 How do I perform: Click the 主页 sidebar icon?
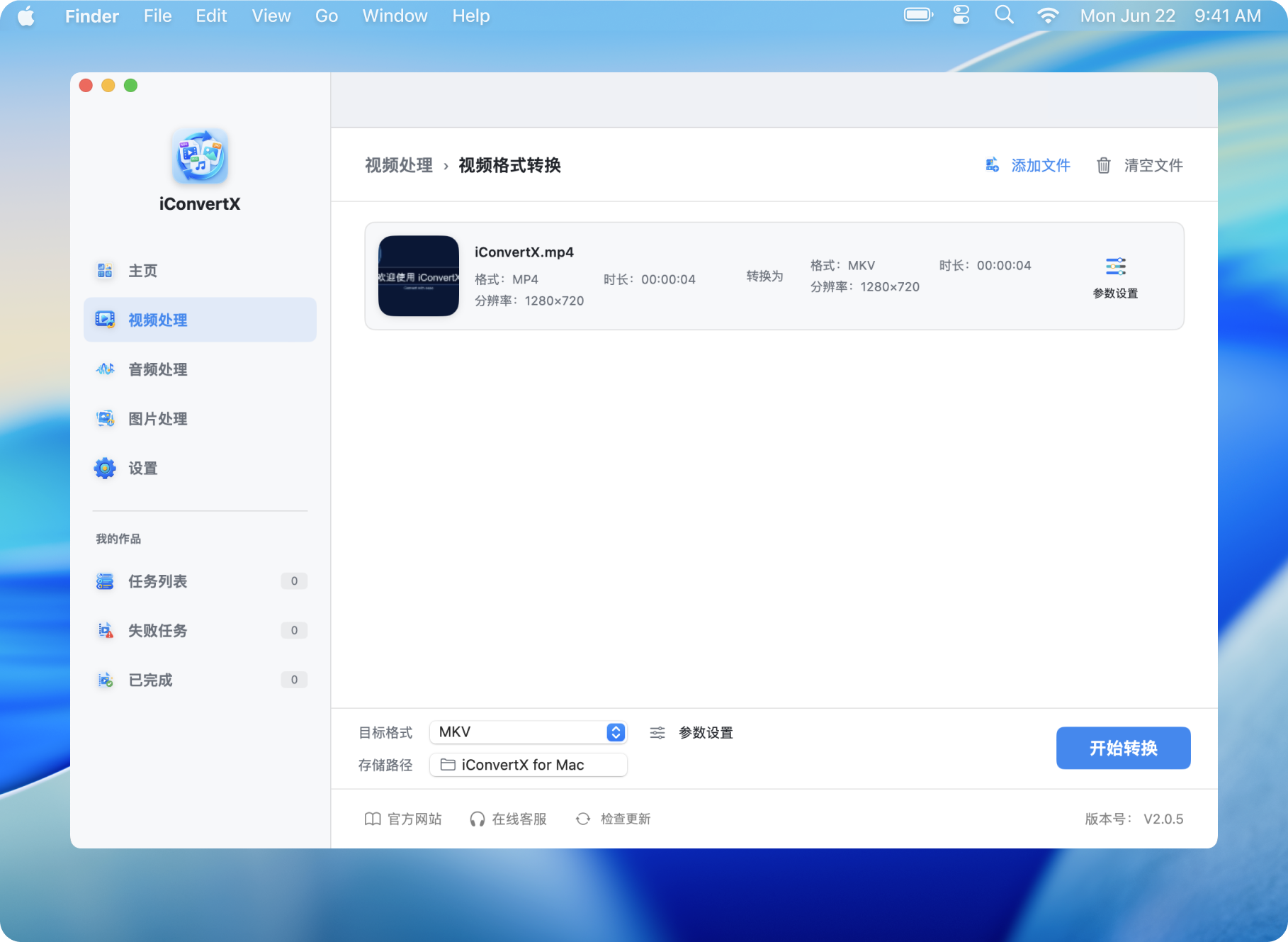coord(105,270)
